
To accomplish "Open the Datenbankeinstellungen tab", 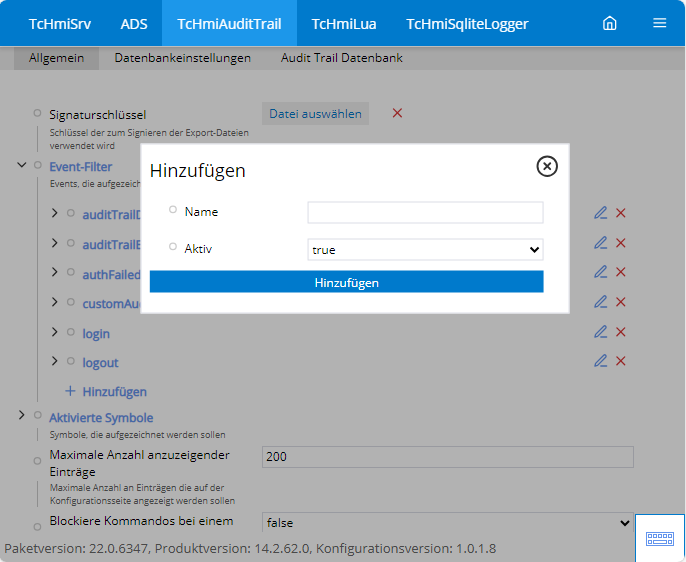I will [182, 58].
